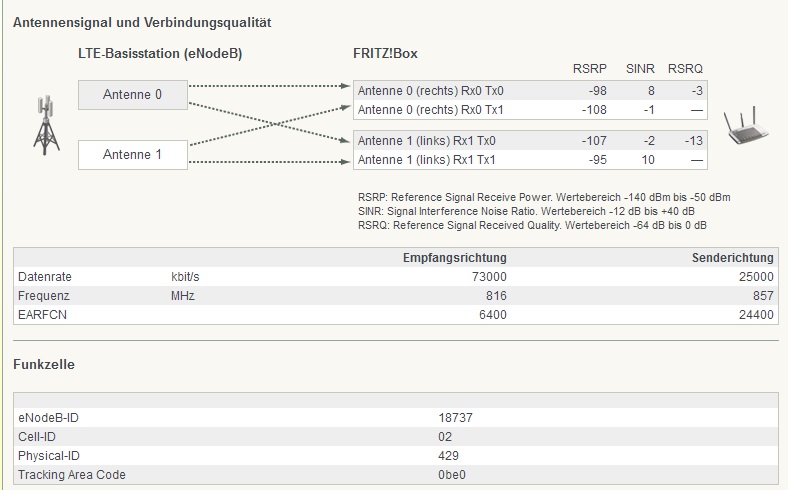Click the RSRQ Reference Signal Received Quality line

(532, 226)
